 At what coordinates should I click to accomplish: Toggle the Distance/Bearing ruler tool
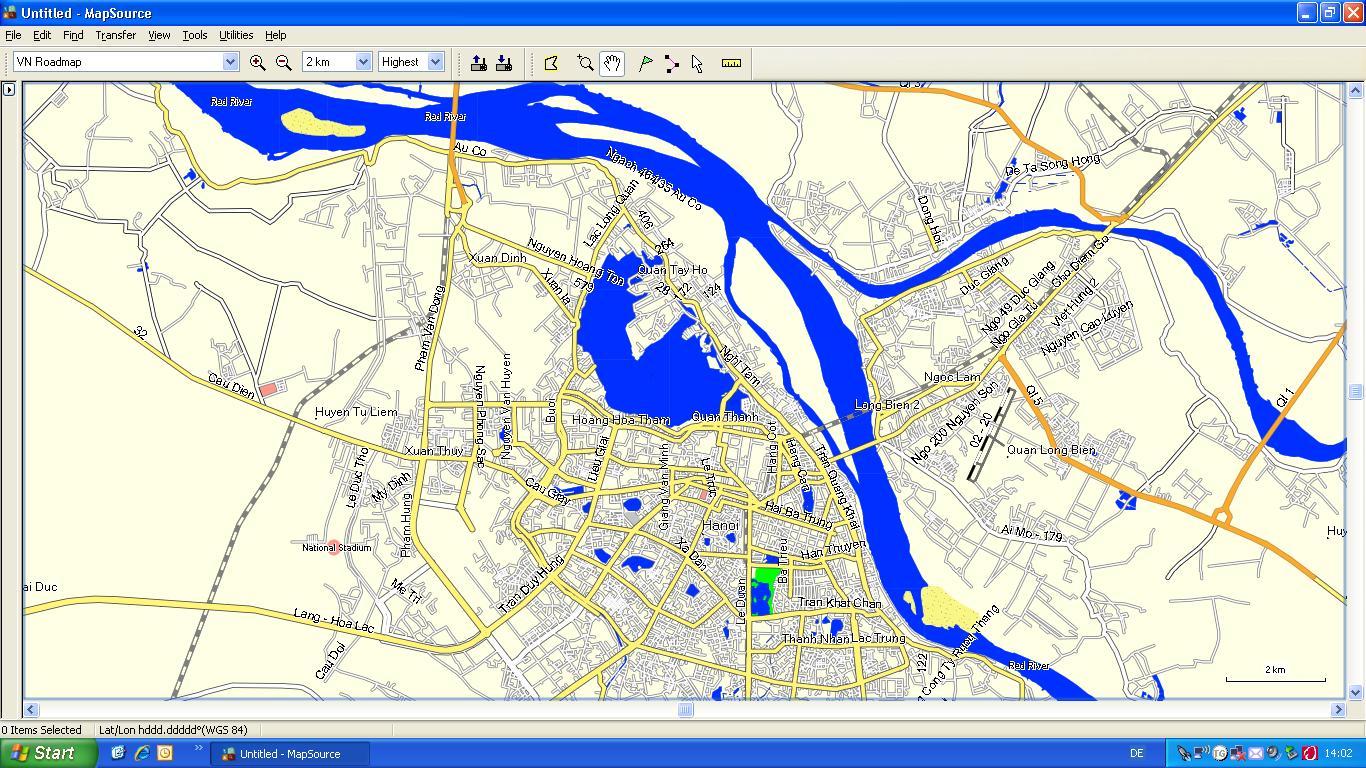point(731,63)
